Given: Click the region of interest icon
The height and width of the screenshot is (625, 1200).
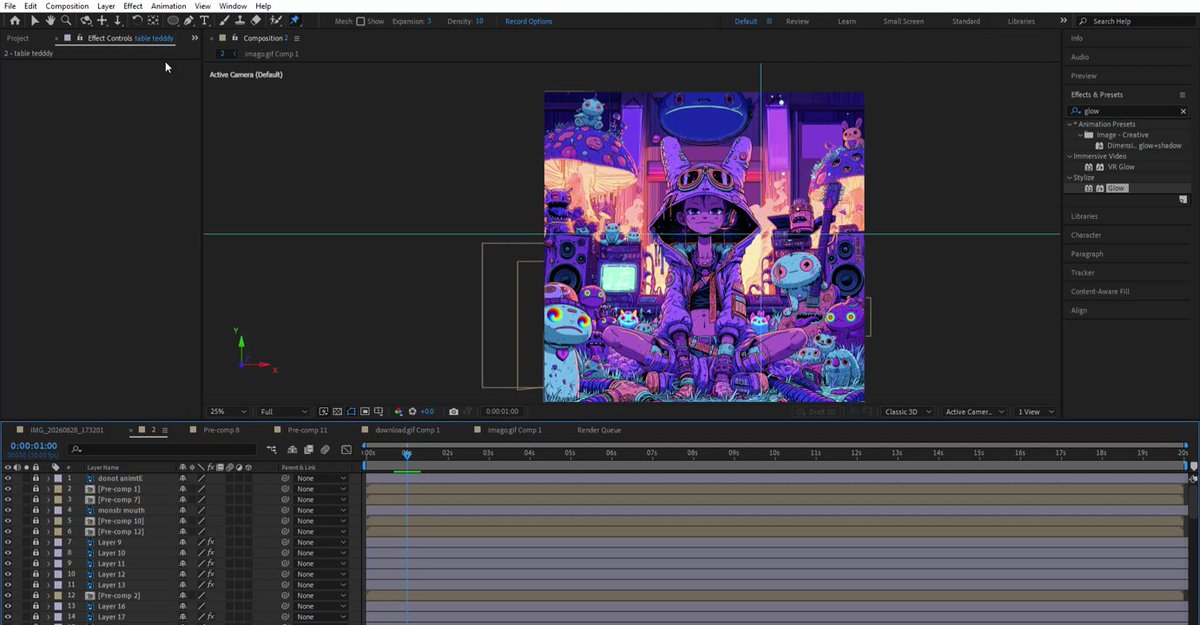Looking at the screenshot, I should pyautogui.click(x=365, y=411).
